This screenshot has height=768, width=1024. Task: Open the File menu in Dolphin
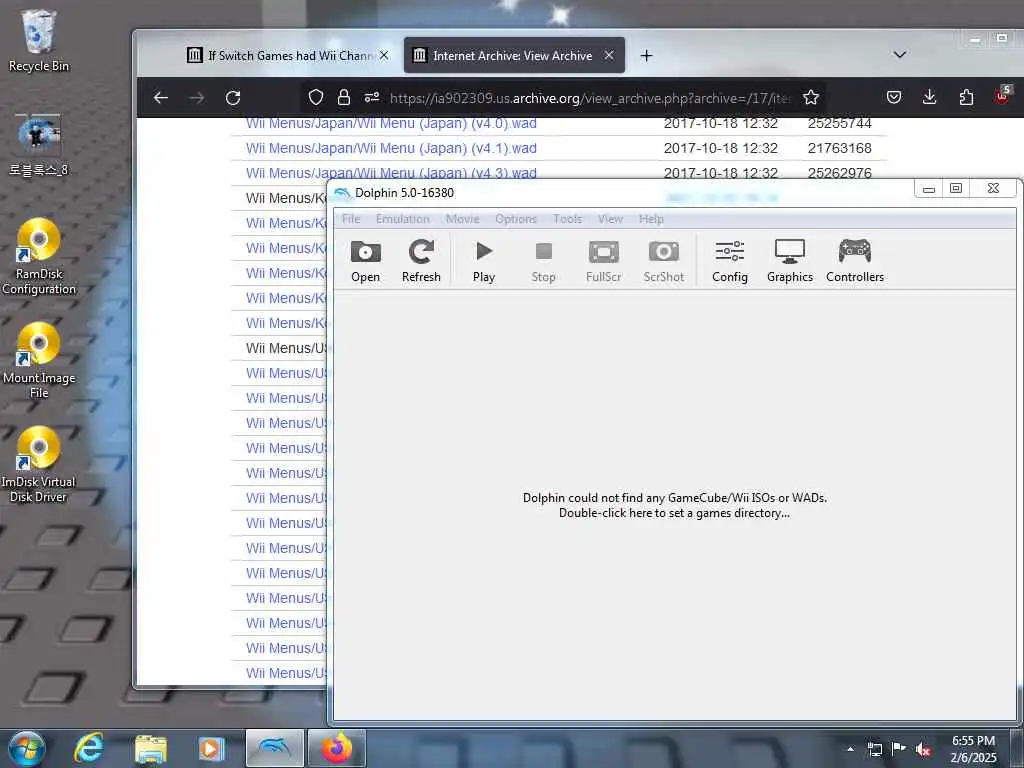pos(351,219)
